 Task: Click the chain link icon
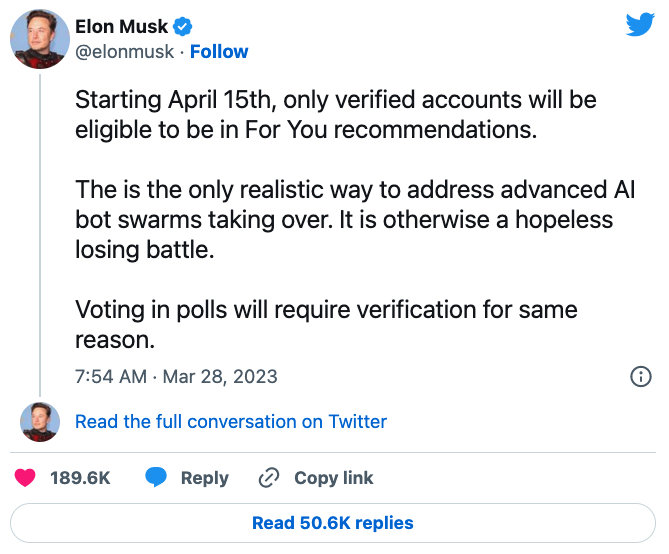click(x=269, y=477)
